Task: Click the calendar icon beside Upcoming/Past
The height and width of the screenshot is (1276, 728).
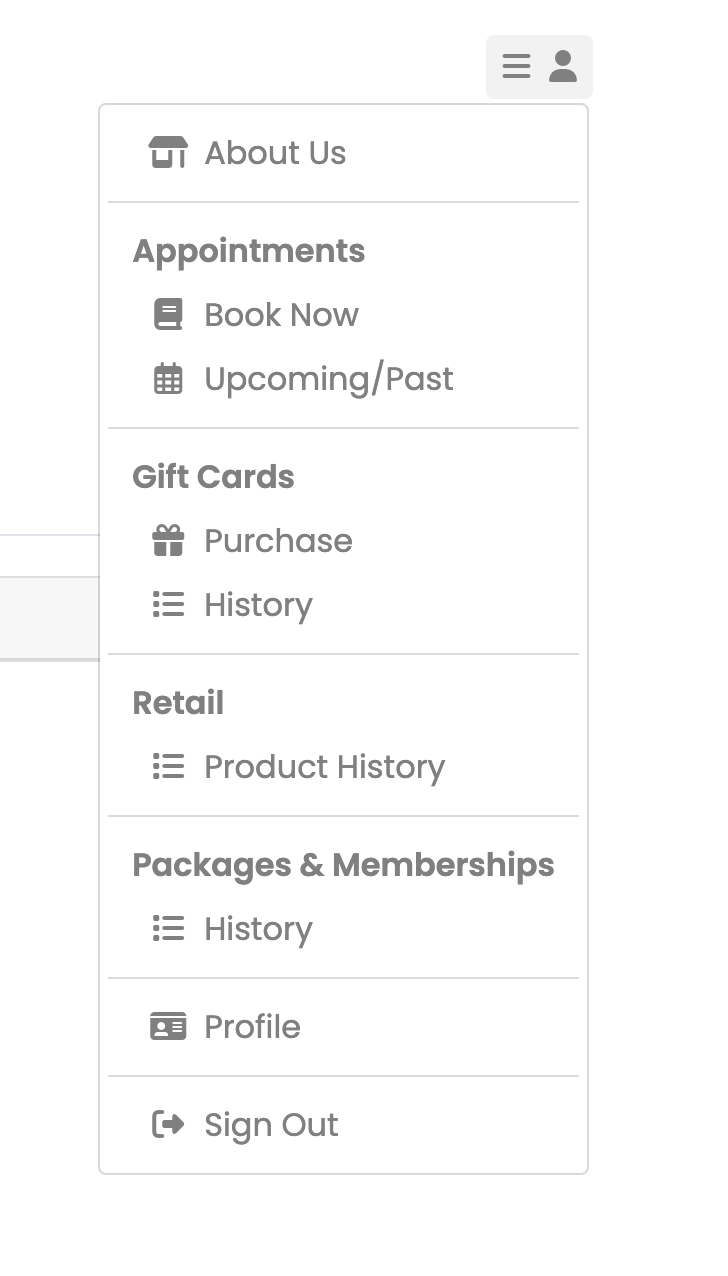Action: click(168, 379)
